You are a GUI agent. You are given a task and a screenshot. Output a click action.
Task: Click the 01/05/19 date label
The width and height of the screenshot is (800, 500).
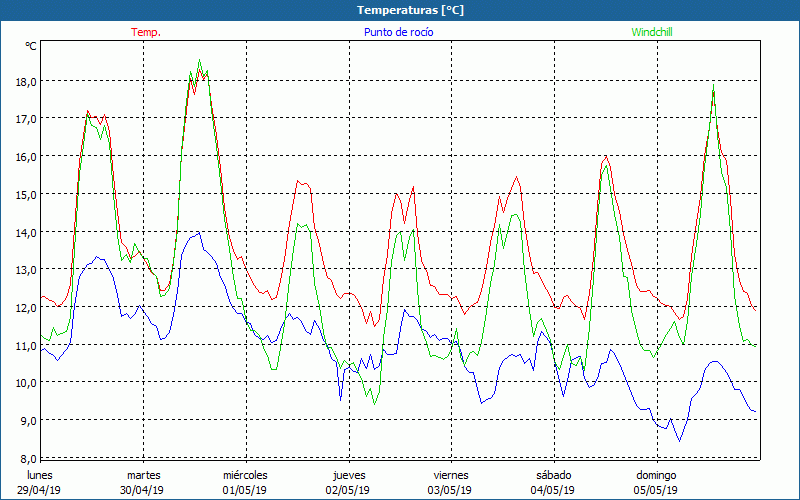(x=244, y=490)
